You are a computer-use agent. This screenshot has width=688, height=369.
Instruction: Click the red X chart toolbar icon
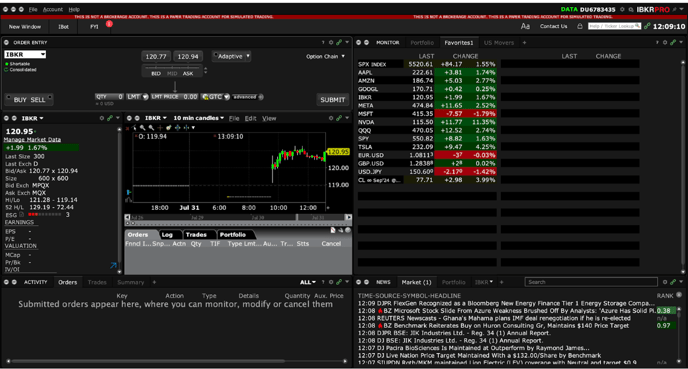128,128
